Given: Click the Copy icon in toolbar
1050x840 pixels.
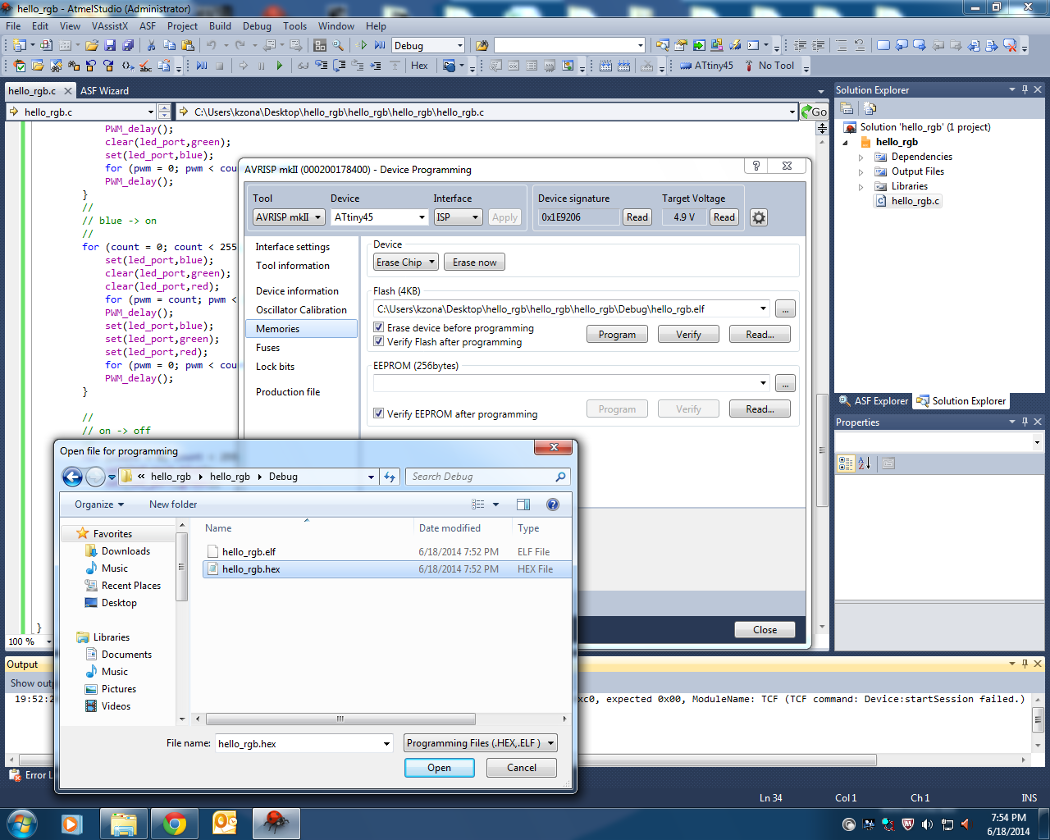Looking at the screenshot, I should (x=169, y=45).
